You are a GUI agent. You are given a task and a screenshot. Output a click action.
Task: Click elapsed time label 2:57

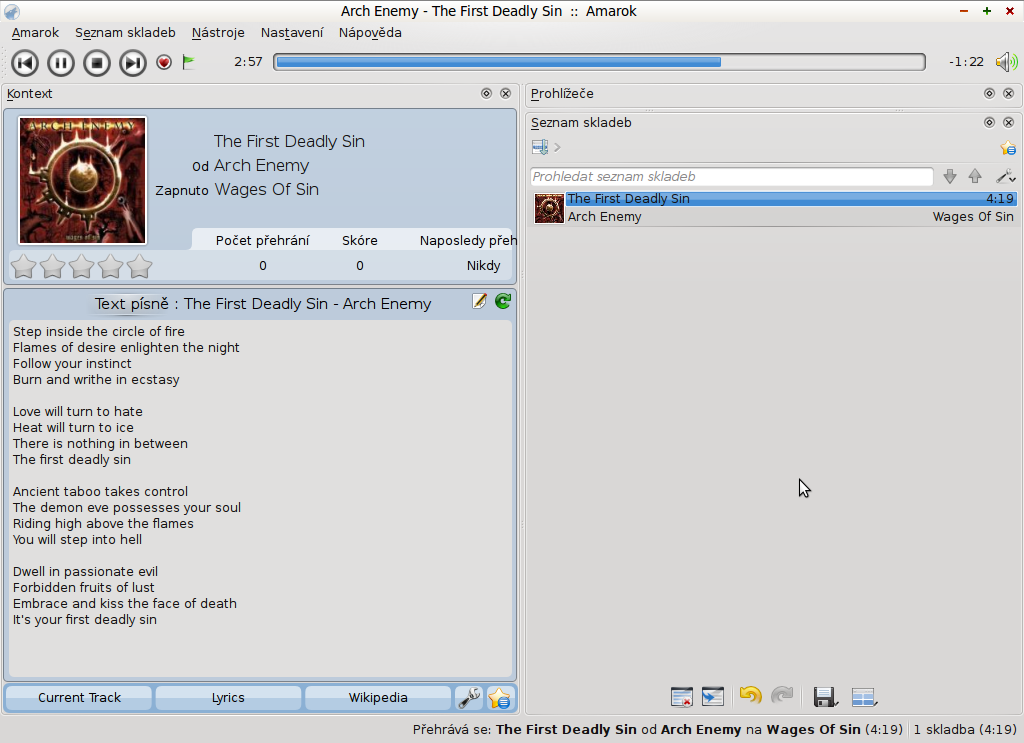[248, 62]
